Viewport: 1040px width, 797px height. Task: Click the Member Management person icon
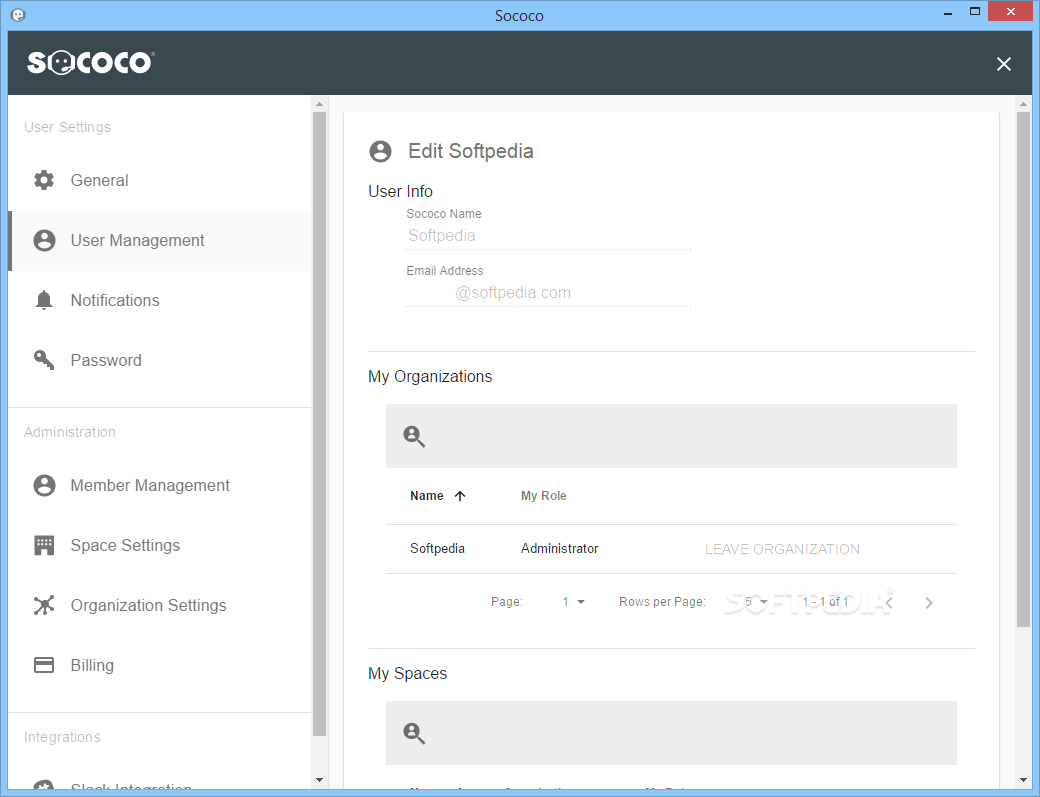point(44,485)
